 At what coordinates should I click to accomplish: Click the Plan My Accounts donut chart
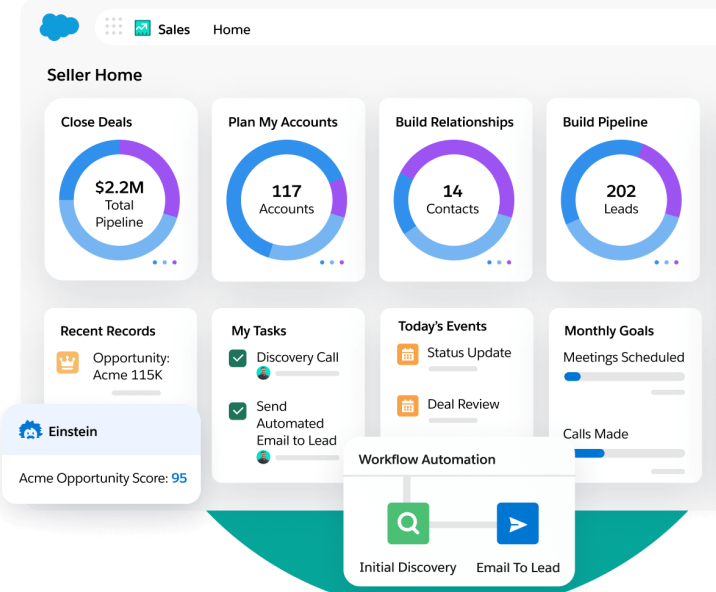(287, 200)
